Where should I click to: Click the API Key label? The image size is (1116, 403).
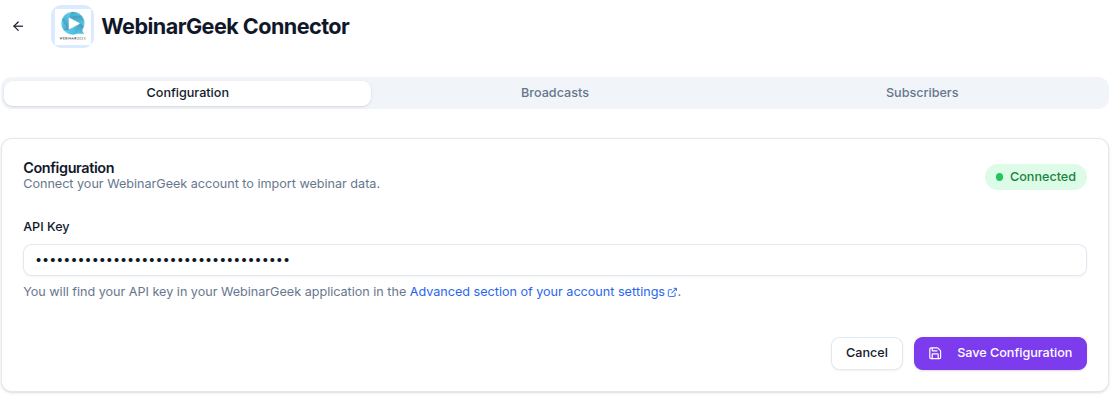coord(46,227)
